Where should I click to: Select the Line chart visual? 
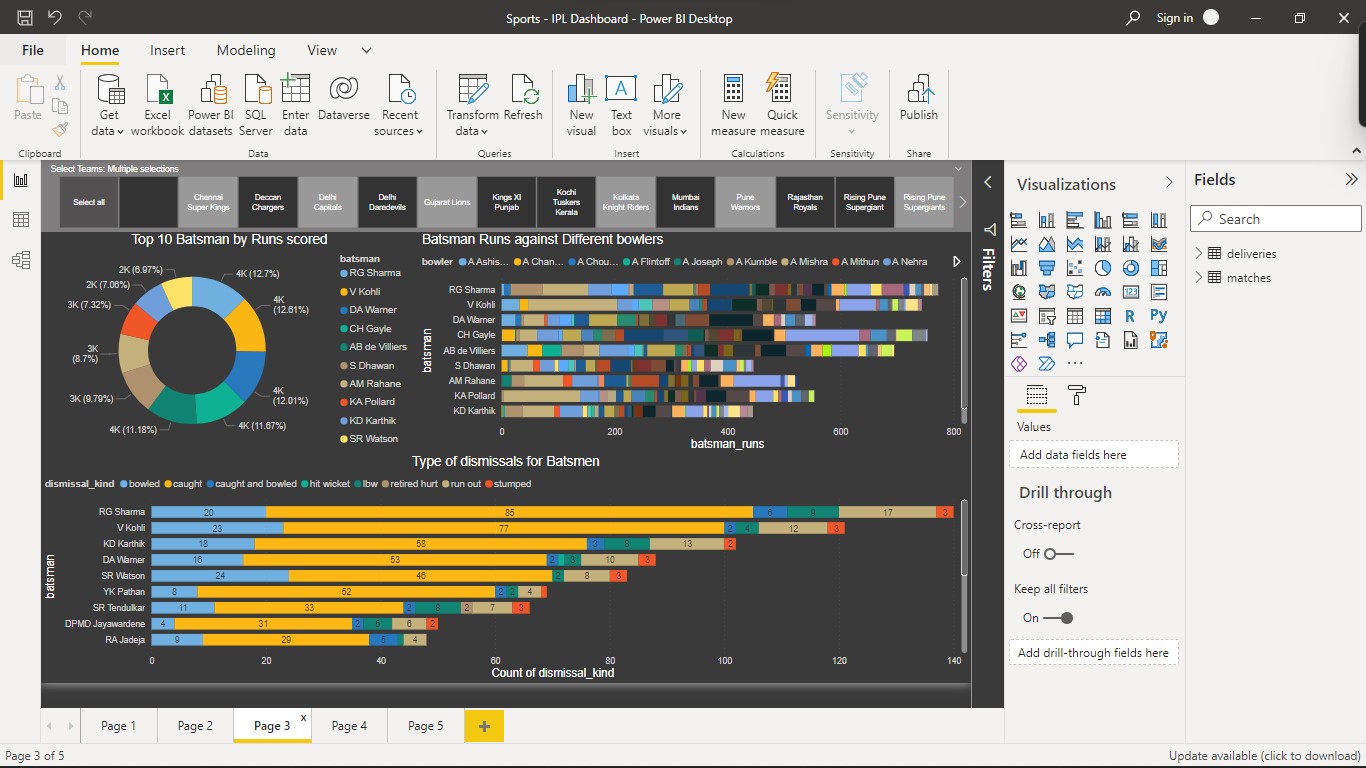[x=1019, y=244]
